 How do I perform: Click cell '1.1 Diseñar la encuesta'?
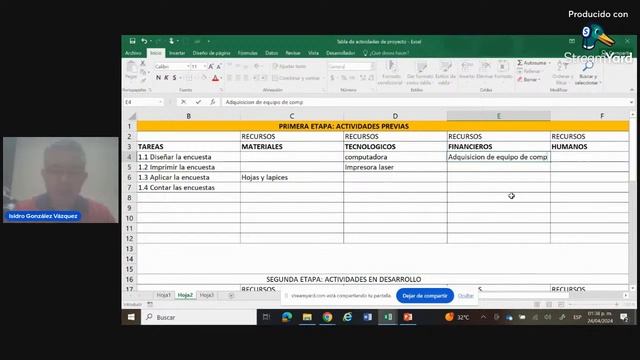(x=189, y=157)
